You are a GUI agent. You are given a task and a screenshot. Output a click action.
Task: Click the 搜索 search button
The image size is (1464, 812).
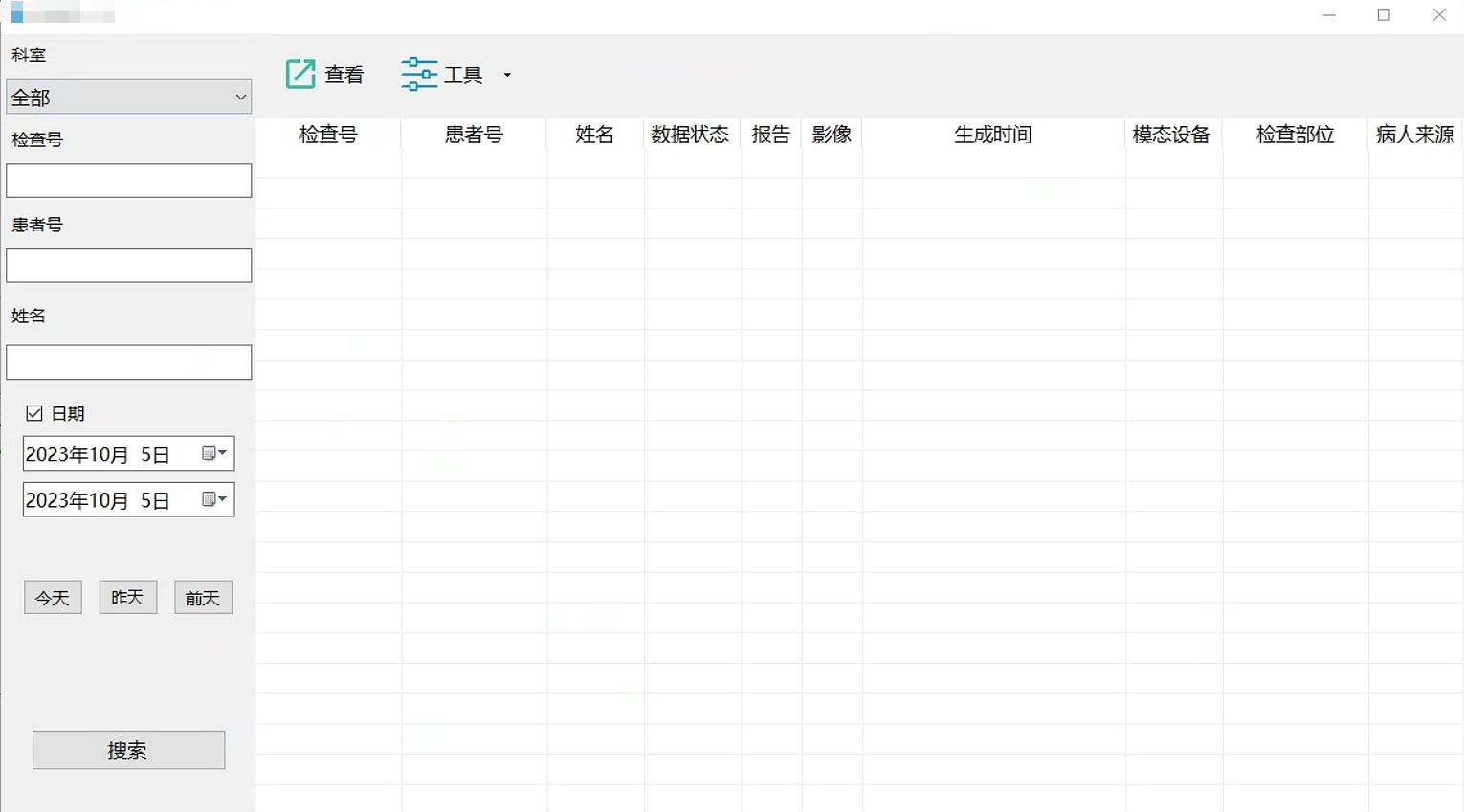[x=129, y=750]
